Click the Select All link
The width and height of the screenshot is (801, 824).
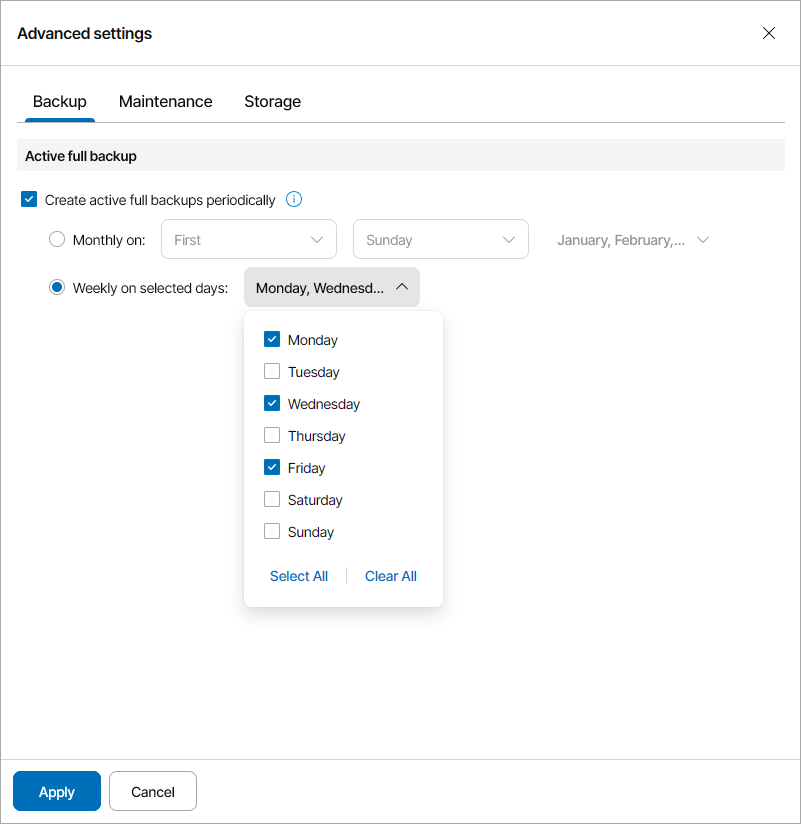[x=299, y=576]
